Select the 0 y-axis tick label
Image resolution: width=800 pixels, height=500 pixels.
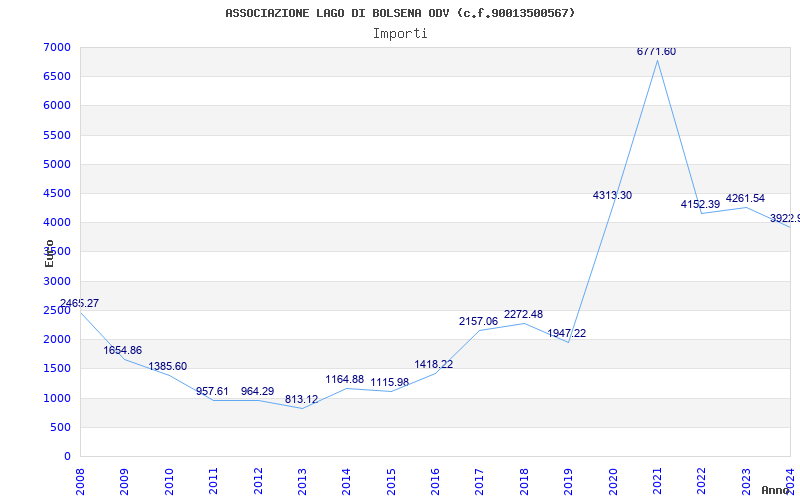pos(68,456)
